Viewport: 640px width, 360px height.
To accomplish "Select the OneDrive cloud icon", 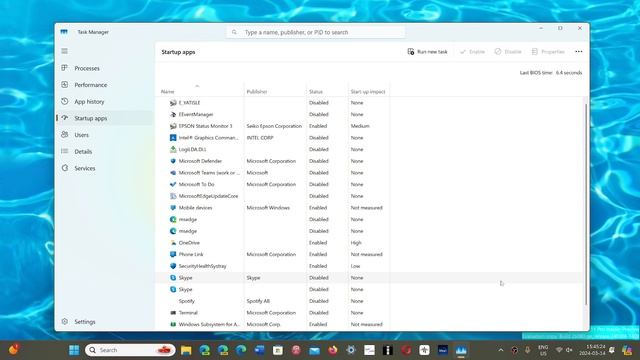I will (173, 242).
